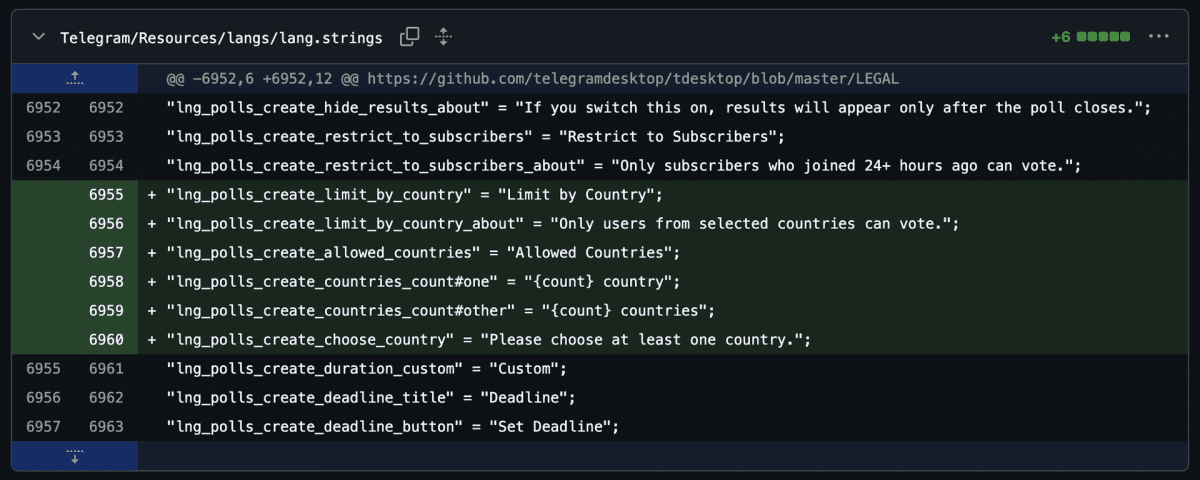
Task: Select added line number 6955
Action: coord(106,195)
